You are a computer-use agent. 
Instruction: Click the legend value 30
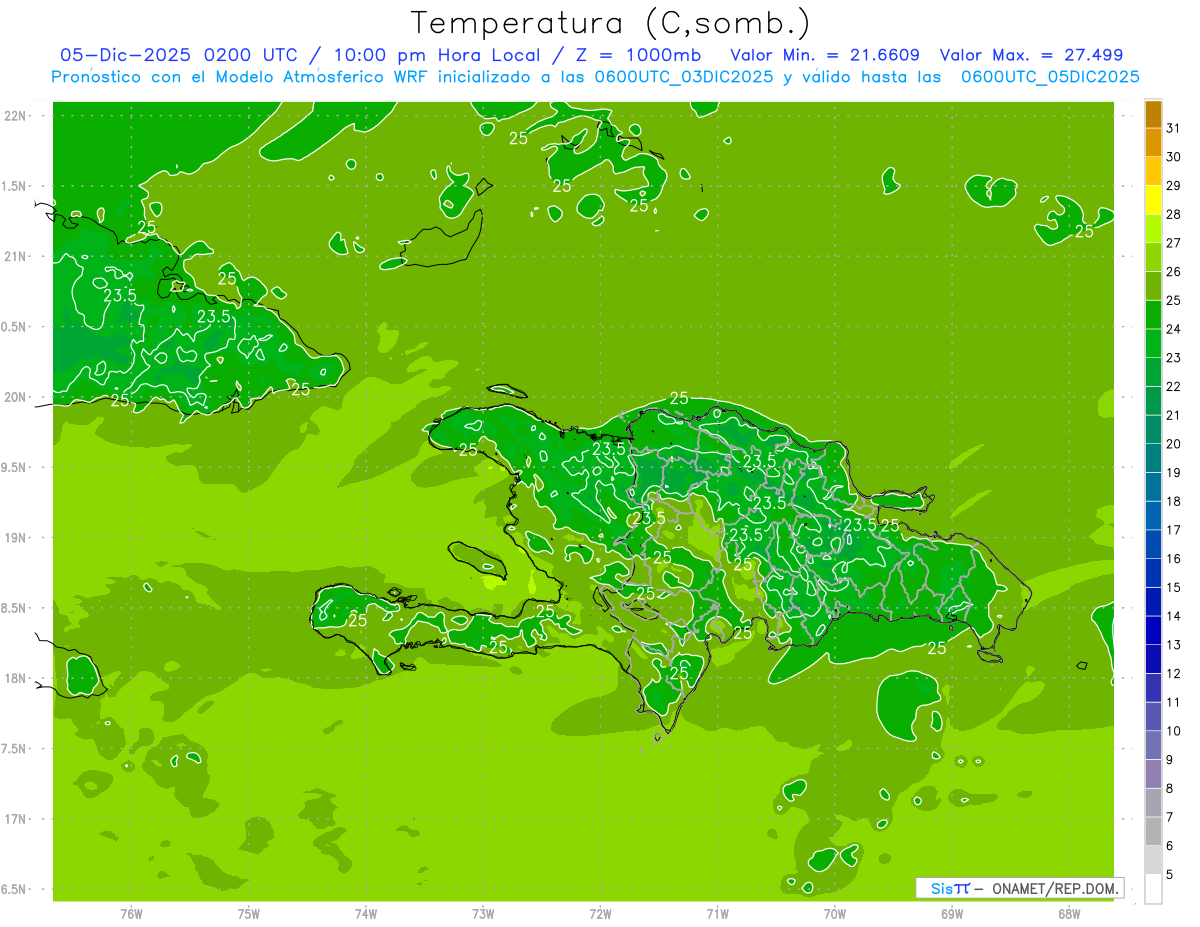[1173, 156]
